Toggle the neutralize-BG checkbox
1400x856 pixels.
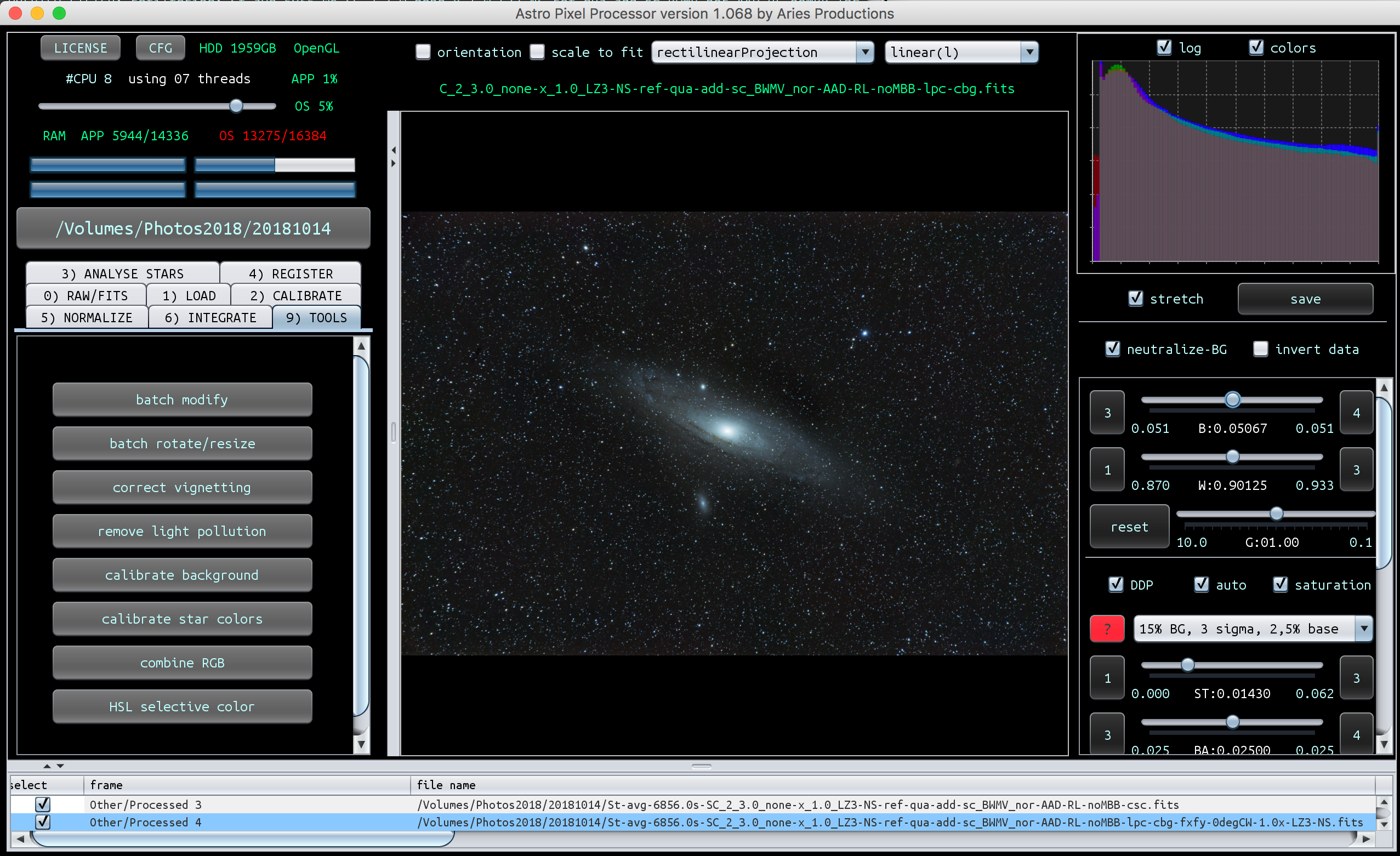click(1112, 349)
